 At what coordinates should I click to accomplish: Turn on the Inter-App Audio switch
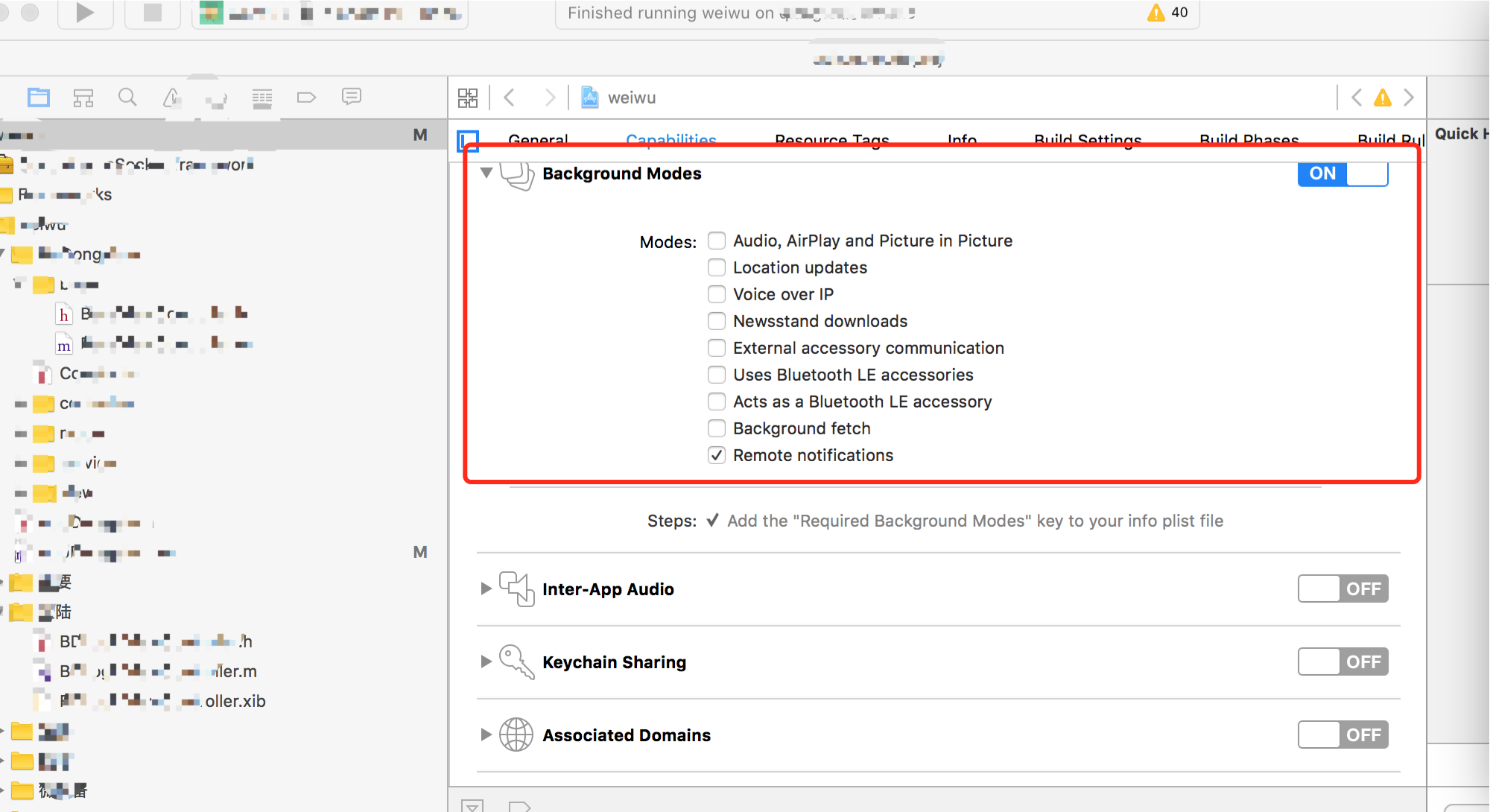1342,589
